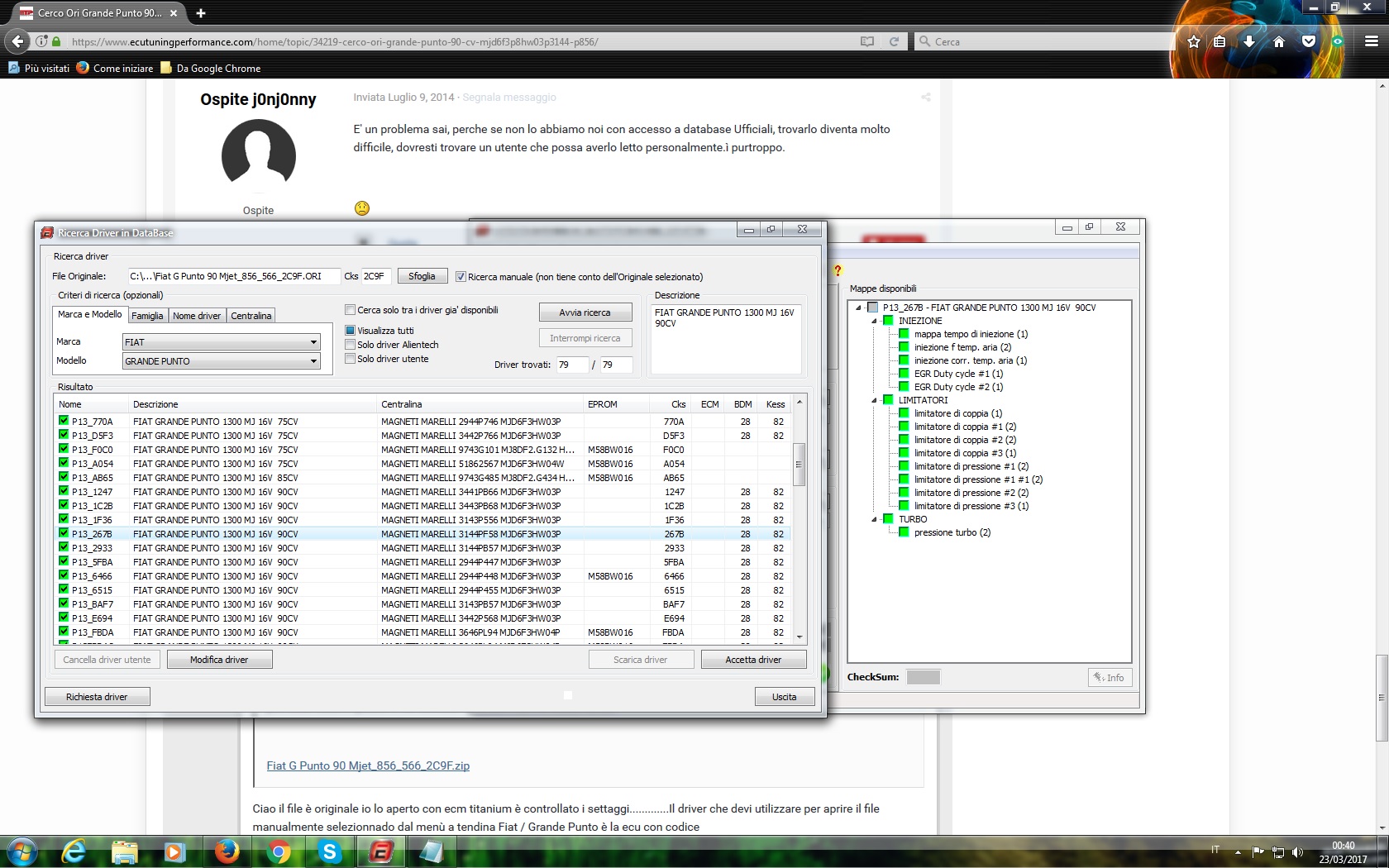This screenshot has width=1389, height=868.
Task: Check Cerca solo tra i driver gia' disponibili
Action: 351,310
